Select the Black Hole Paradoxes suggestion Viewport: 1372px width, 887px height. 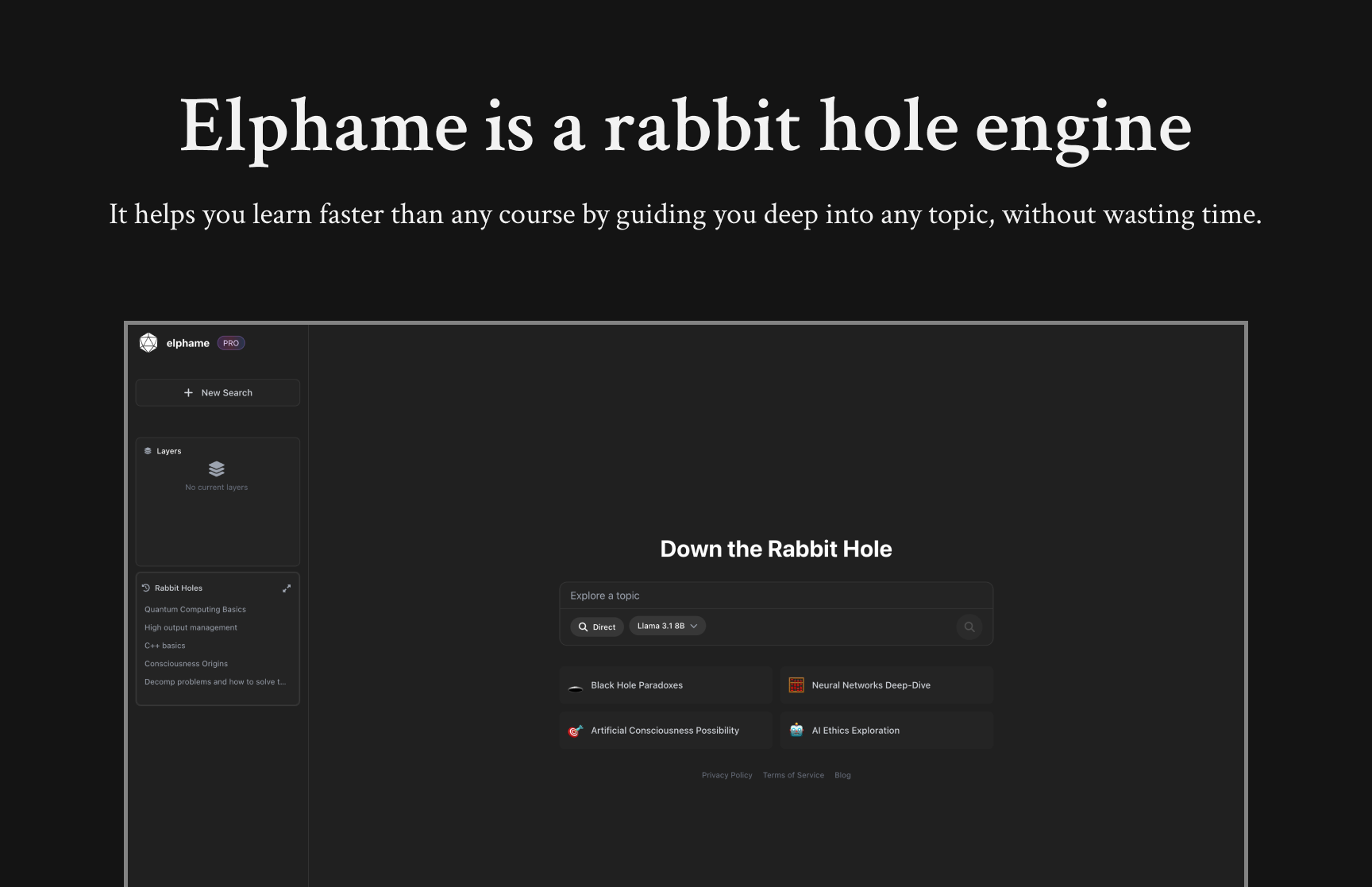click(665, 685)
